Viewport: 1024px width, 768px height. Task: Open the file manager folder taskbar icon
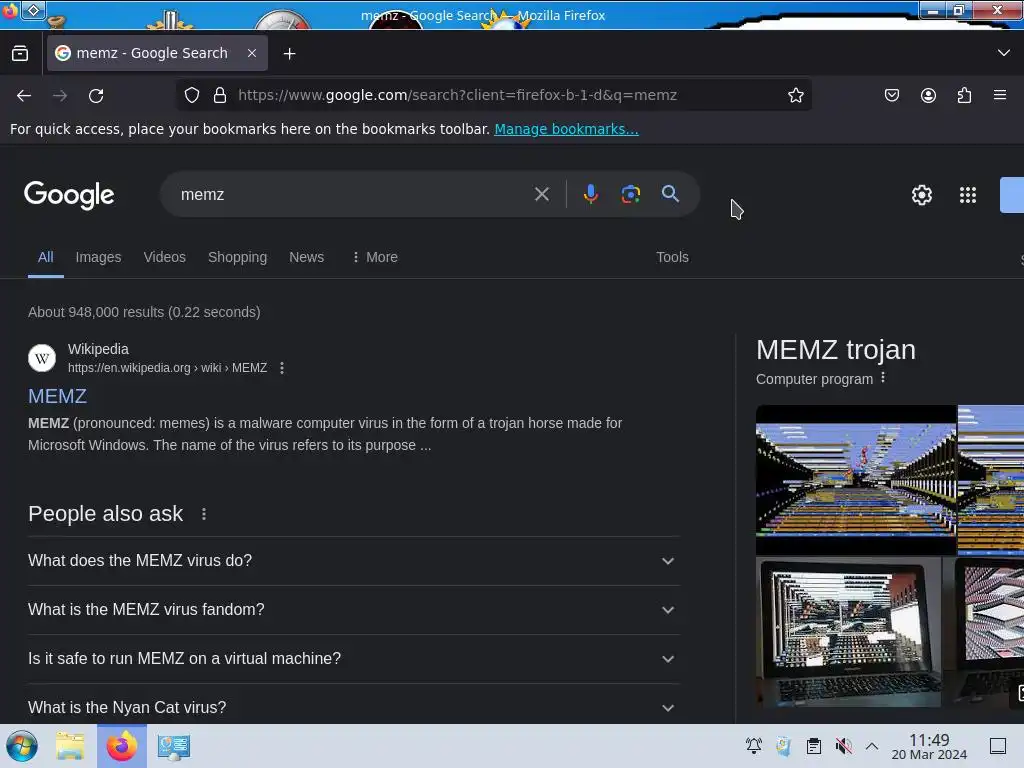pyautogui.click(x=70, y=746)
